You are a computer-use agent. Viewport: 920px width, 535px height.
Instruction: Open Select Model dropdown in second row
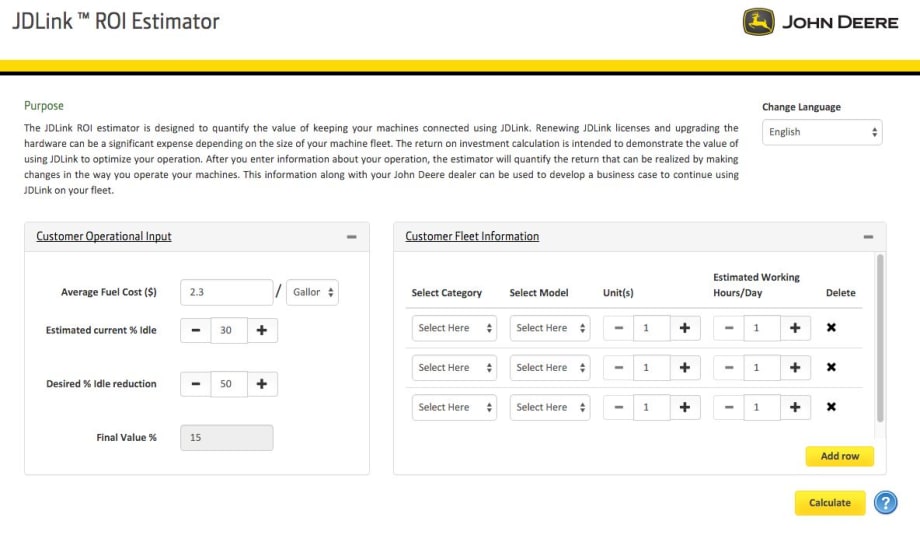point(550,368)
